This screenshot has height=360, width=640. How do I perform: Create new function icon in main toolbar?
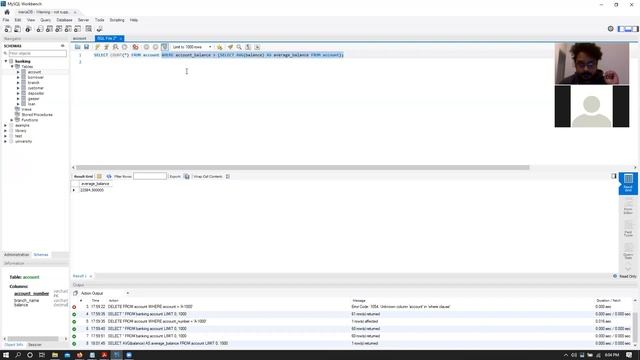(x=78, y=29)
